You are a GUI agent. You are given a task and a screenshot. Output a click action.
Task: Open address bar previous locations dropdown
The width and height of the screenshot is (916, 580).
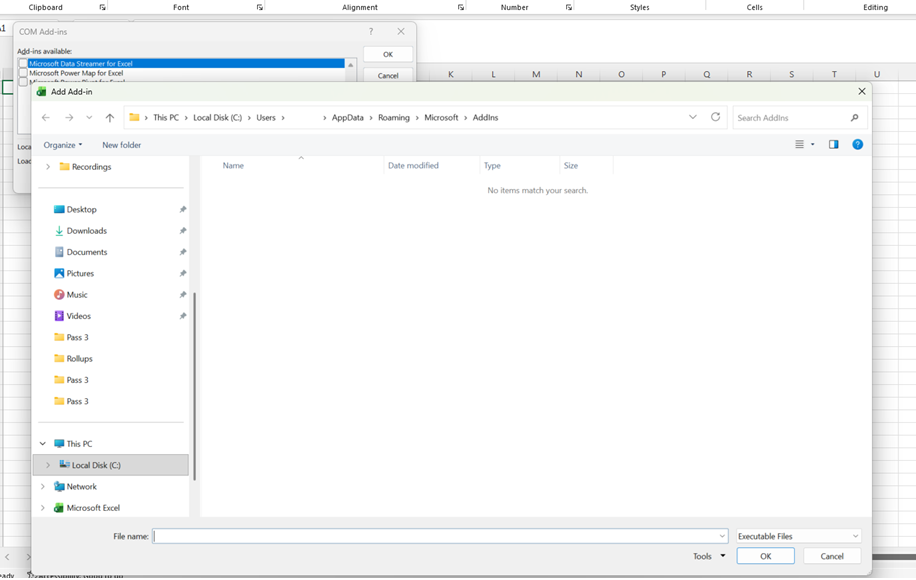coord(693,117)
